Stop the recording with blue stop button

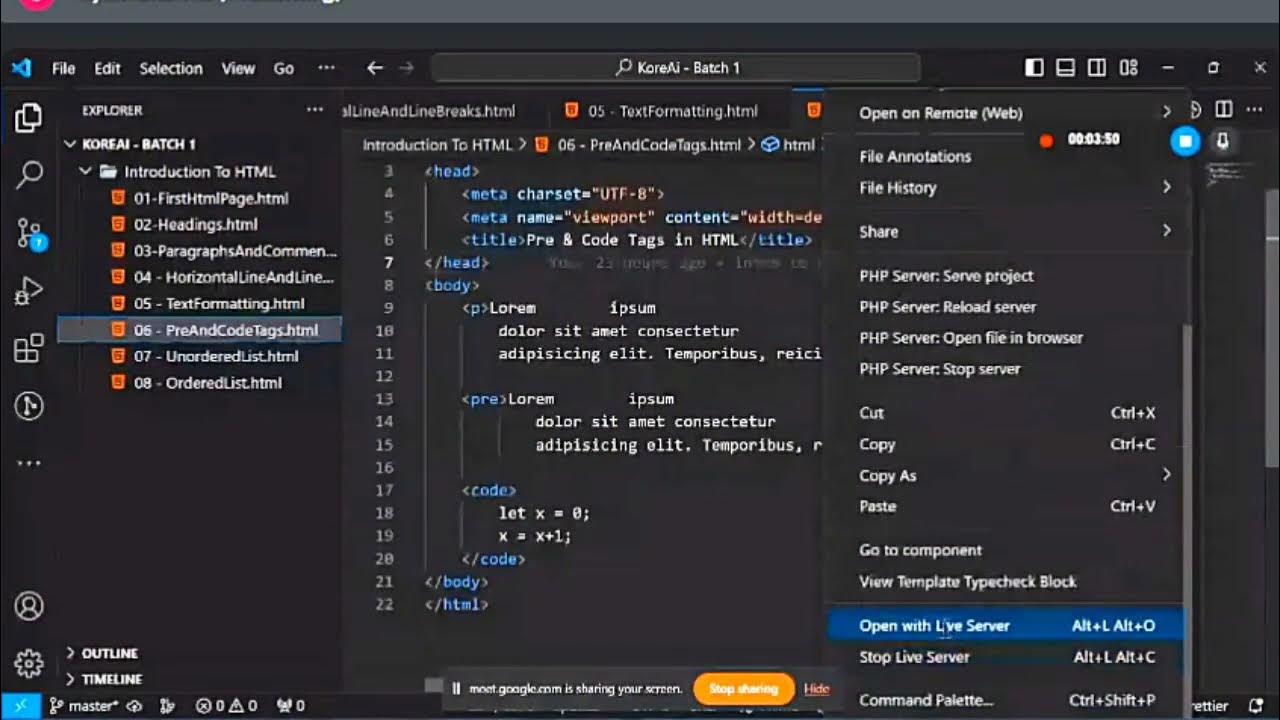click(x=1185, y=141)
